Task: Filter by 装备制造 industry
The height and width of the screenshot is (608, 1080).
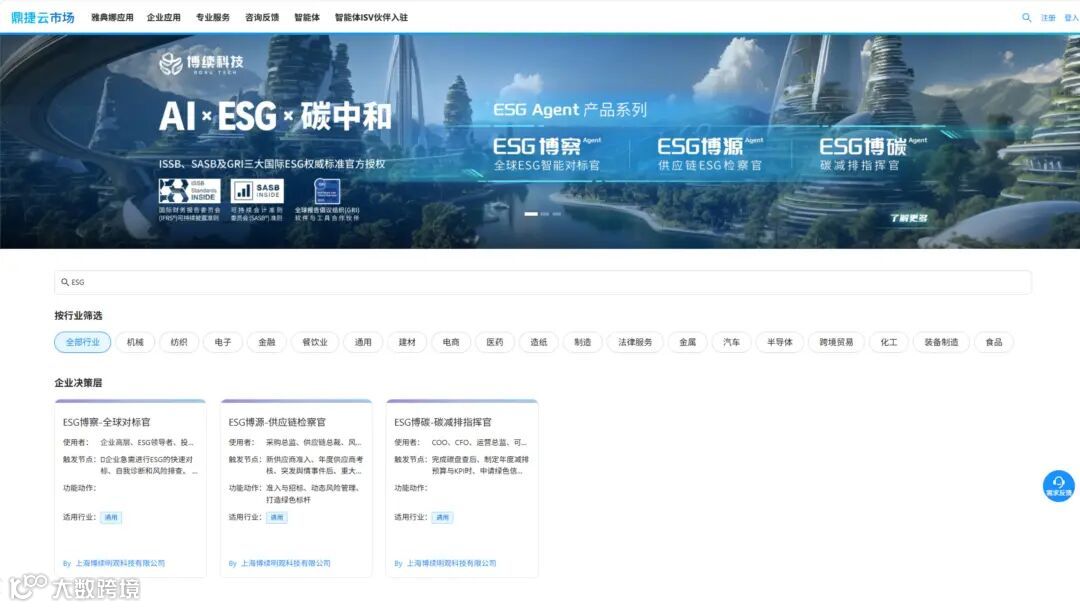Action: pos(941,342)
